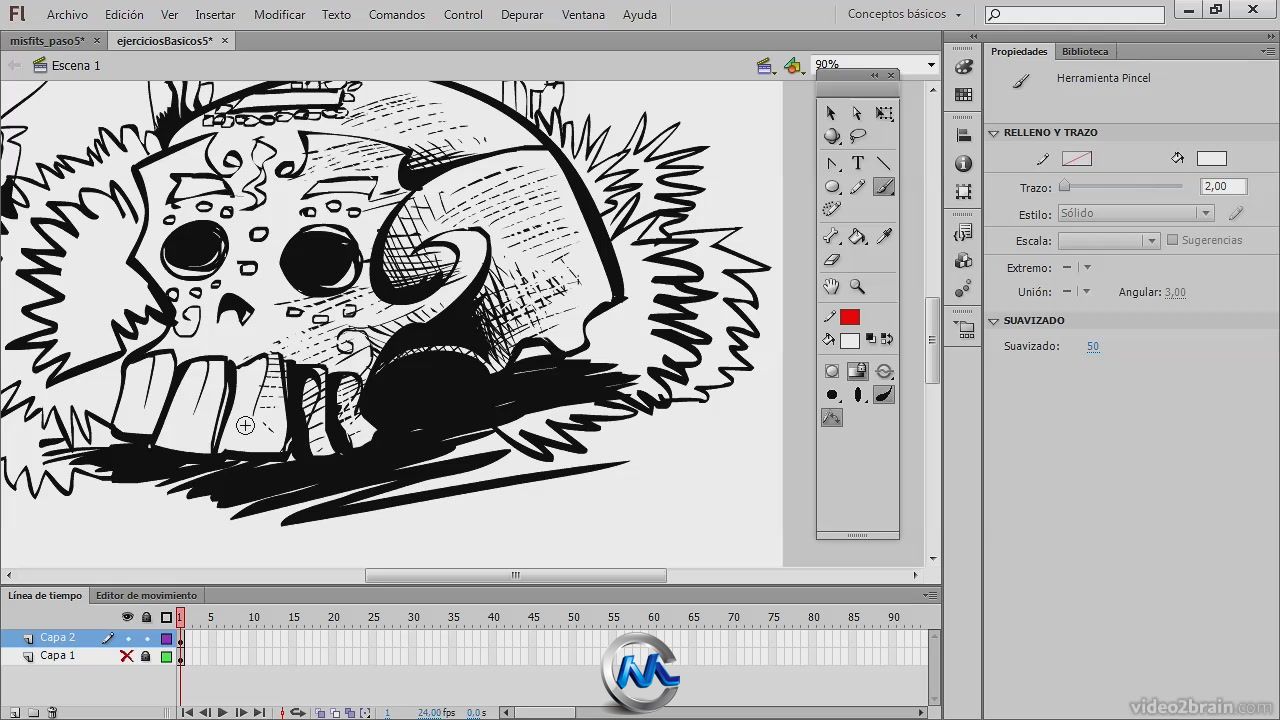Screen dimensions: 1280x720
Task: Toggle use pressure brush option
Action: point(884,395)
